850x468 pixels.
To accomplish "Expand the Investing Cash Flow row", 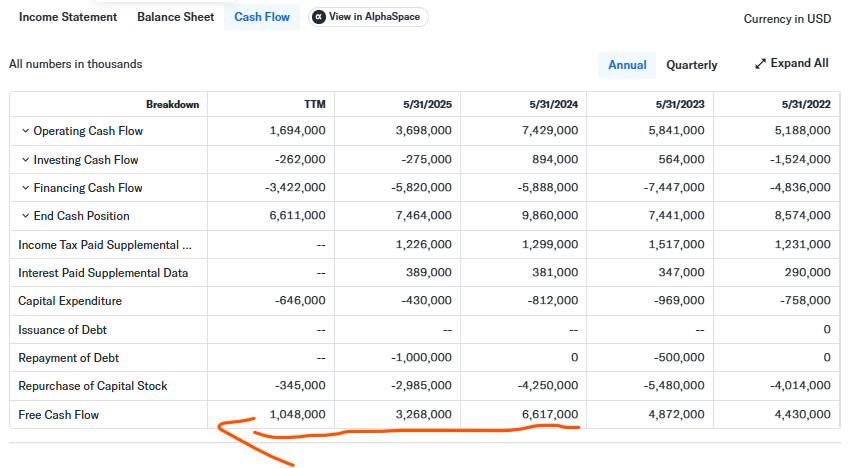I will pyautogui.click(x=25, y=159).
